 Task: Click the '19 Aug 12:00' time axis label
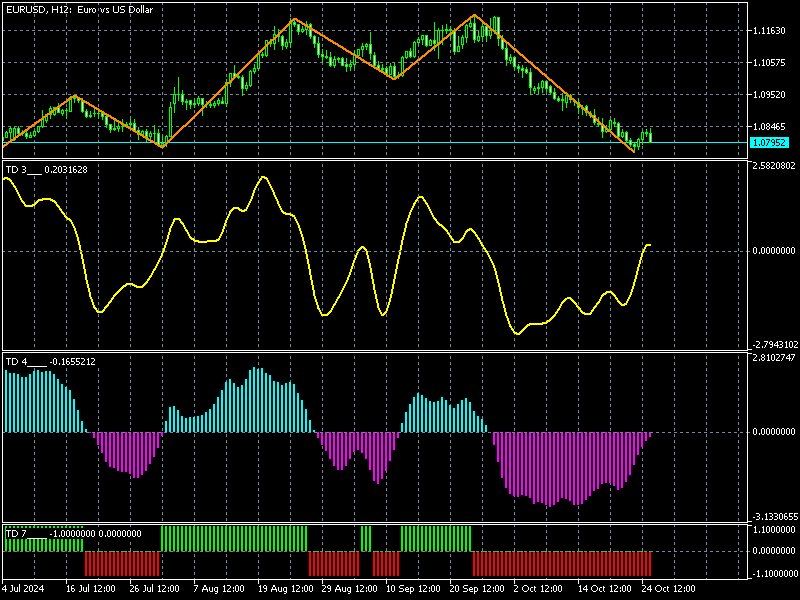point(285,589)
